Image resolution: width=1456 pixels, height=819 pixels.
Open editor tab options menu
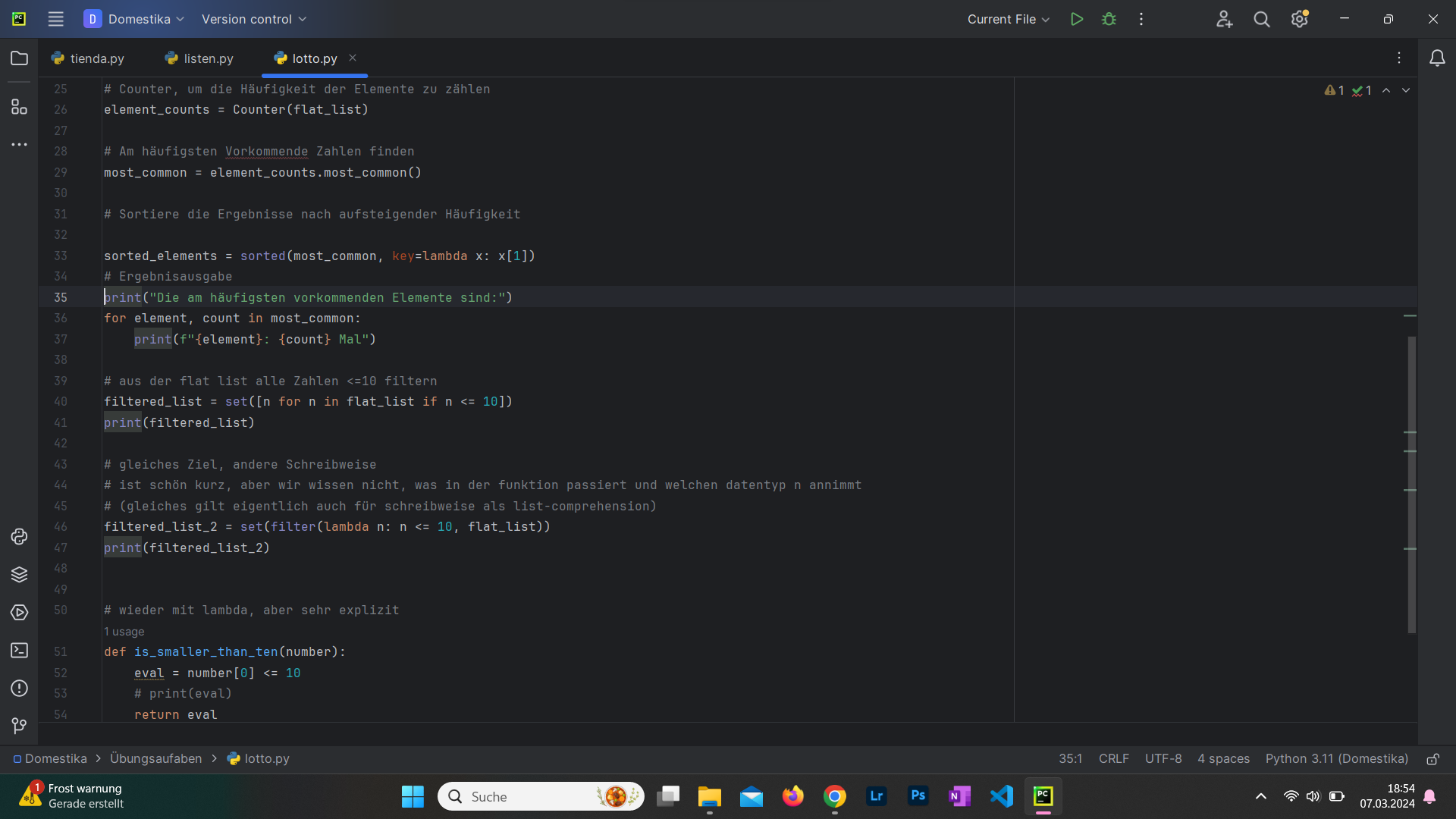1399,58
